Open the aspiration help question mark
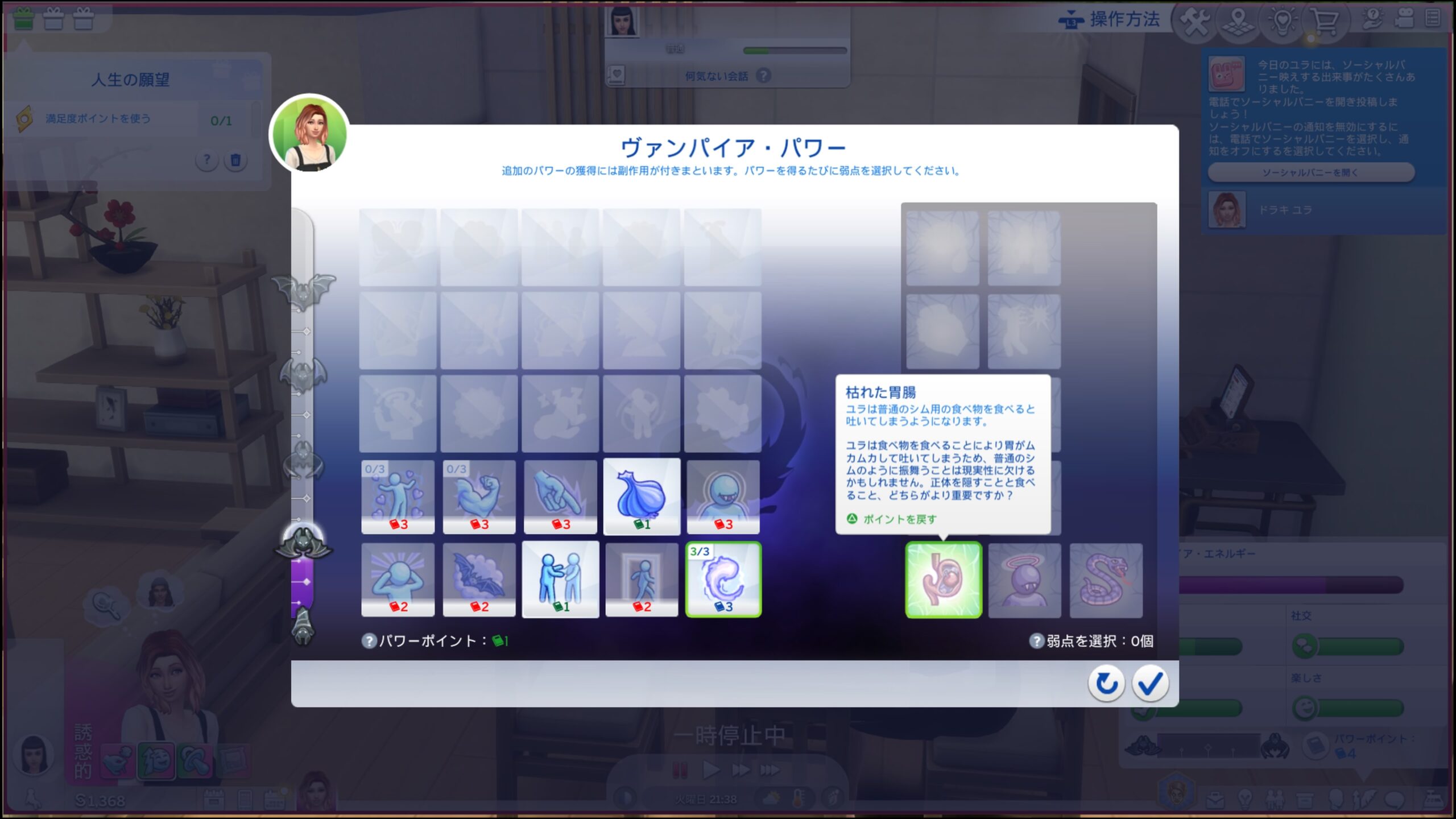The width and height of the screenshot is (1456, 819). click(207, 160)
